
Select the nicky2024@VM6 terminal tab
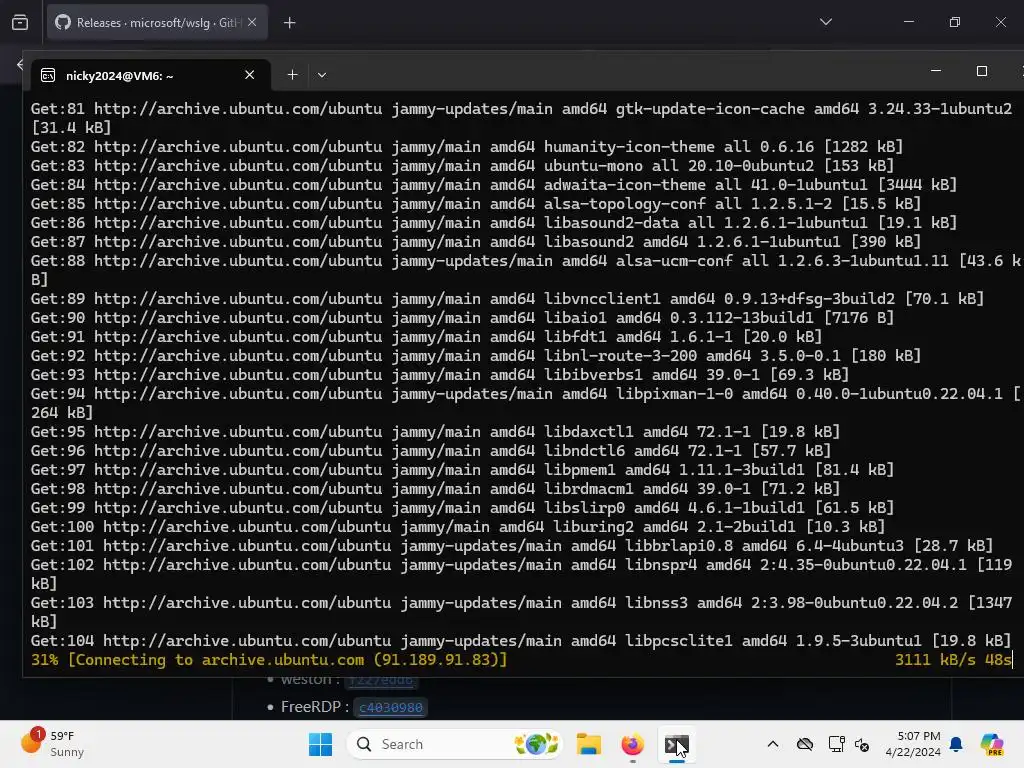click(150, 76)
